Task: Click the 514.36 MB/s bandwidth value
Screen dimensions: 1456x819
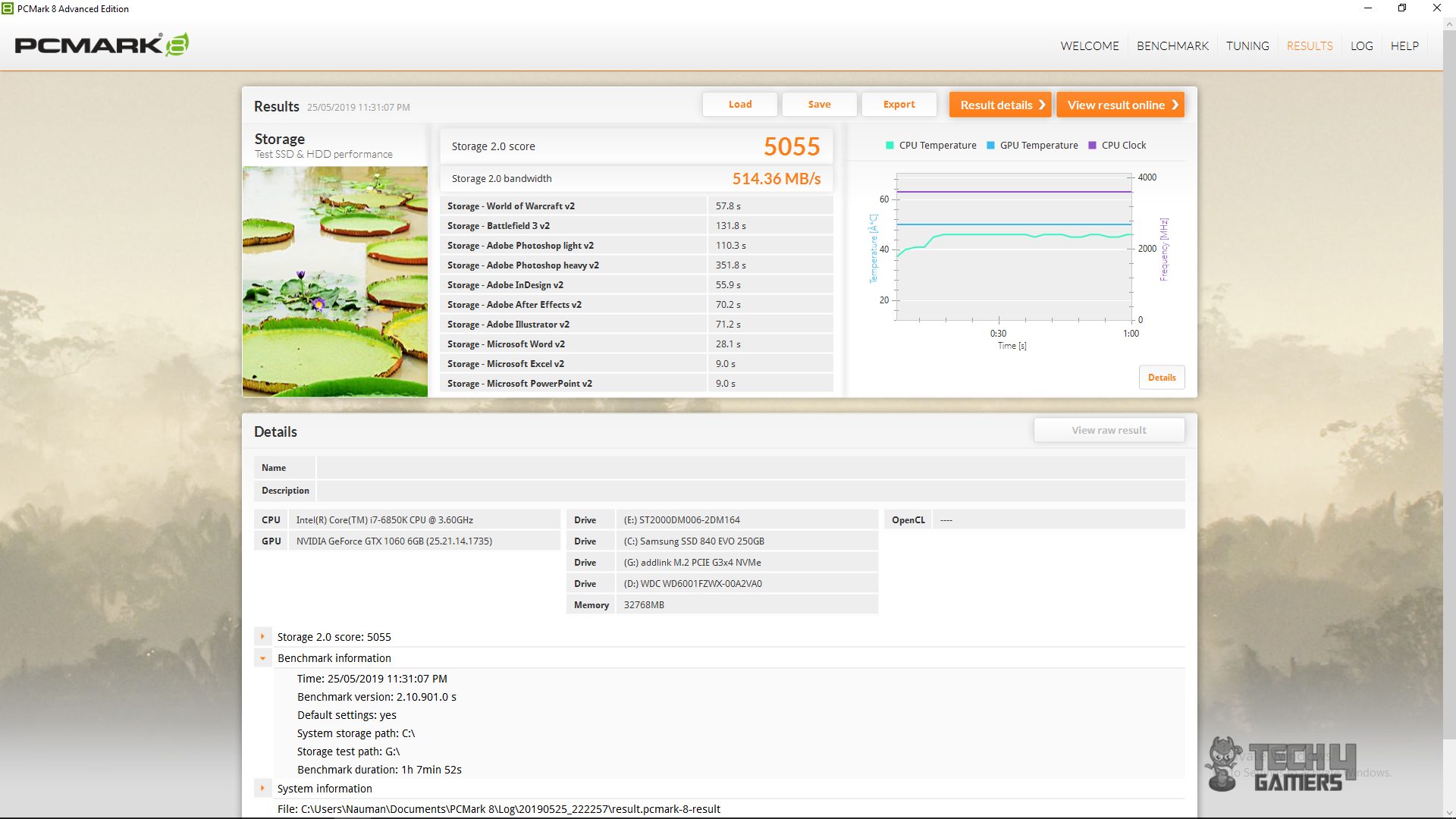Action: [777, 179]
